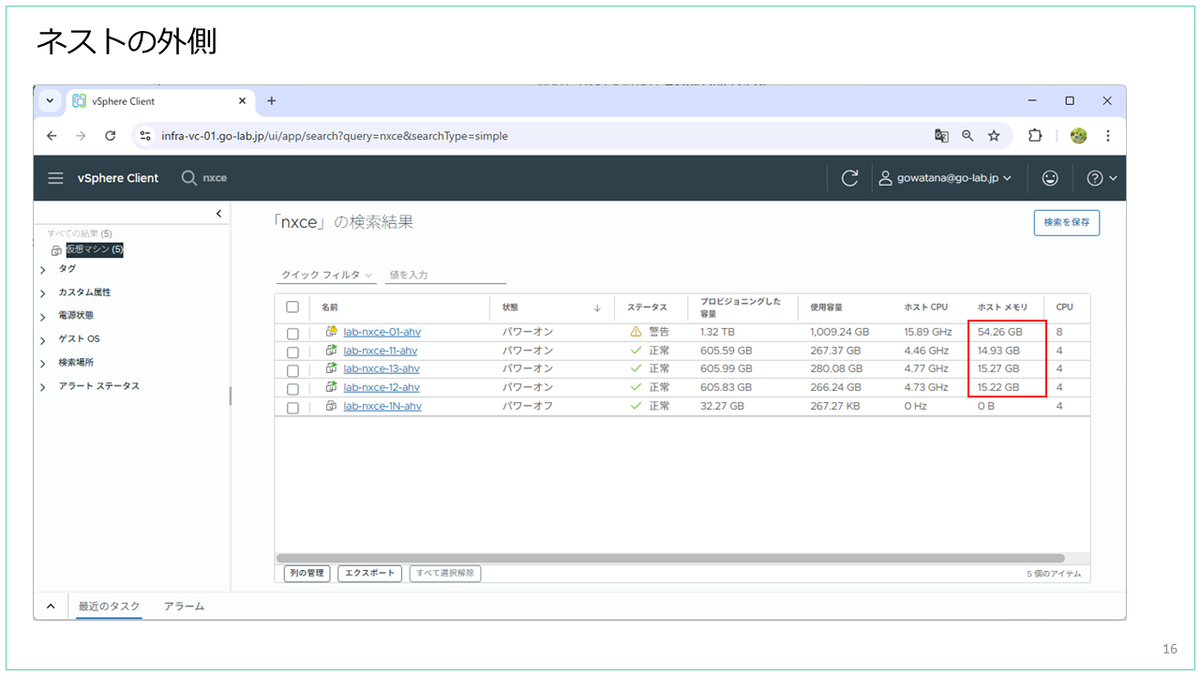Open the vSphere hamburger menu
This screenshot has height=675, width=1200.
click(56, 178)
